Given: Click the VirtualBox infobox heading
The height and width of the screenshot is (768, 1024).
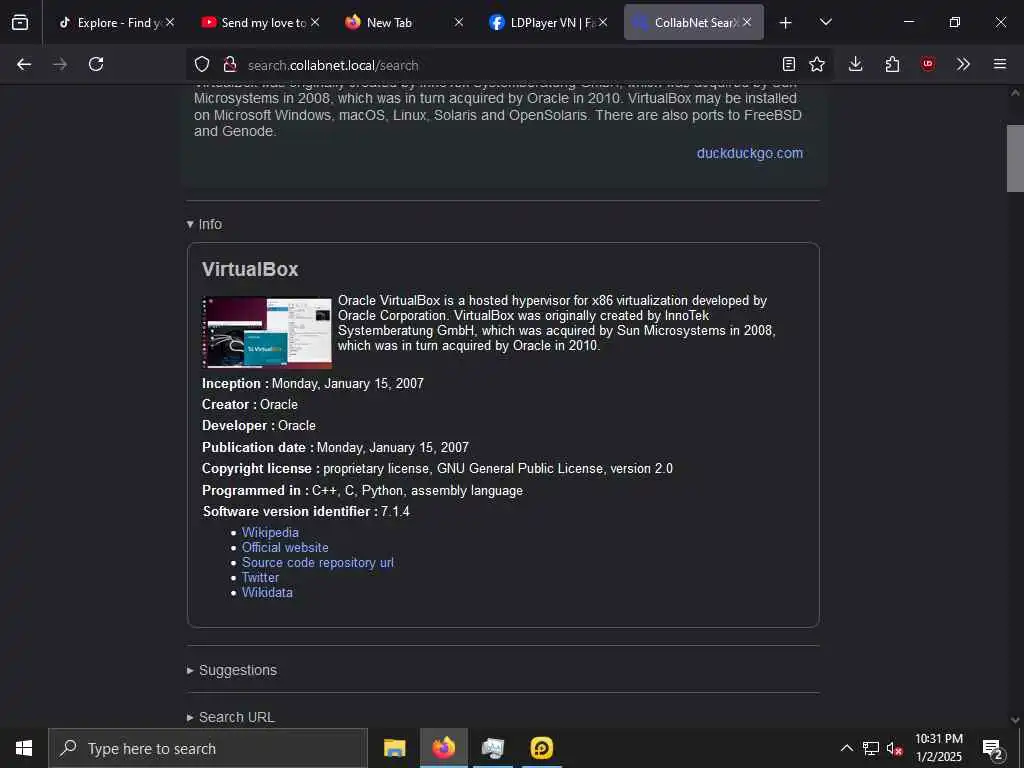Looking at the screenshot, I should tap(250, 269).
